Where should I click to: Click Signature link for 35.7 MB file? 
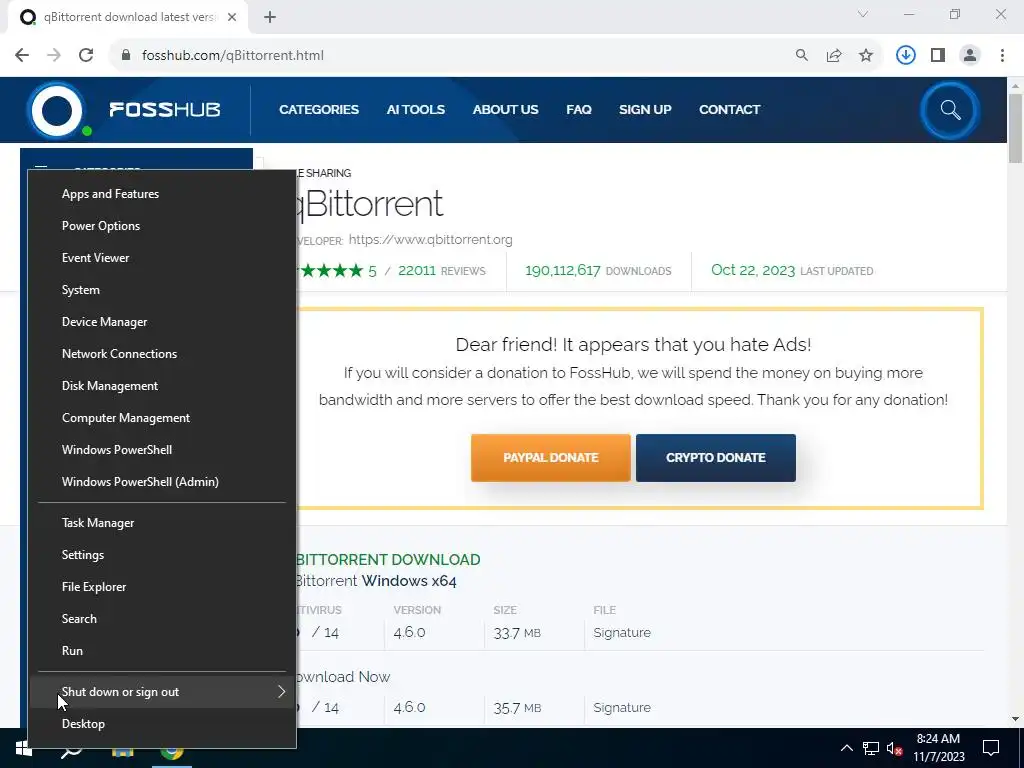tap(622, 708)
